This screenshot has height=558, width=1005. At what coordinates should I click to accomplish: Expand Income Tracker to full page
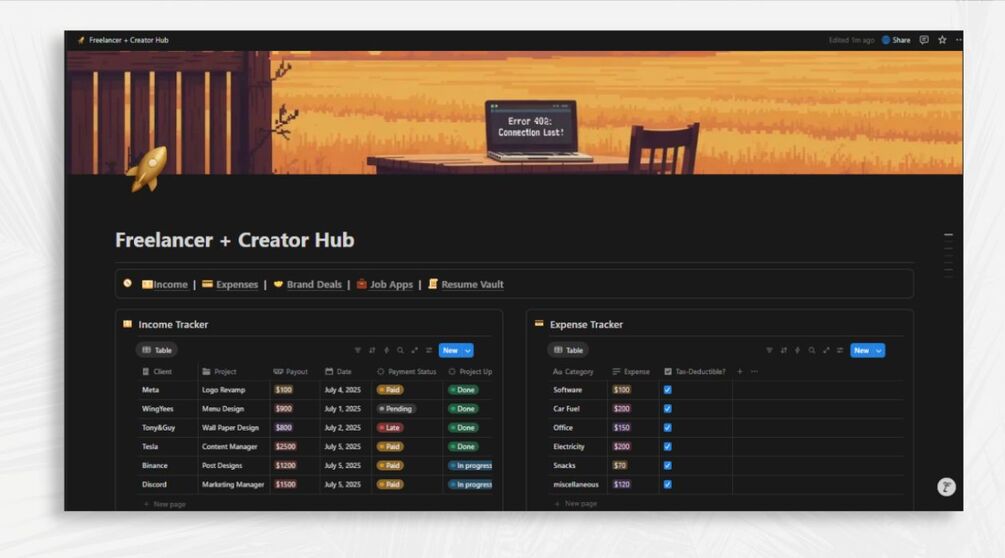coord(415,350)
